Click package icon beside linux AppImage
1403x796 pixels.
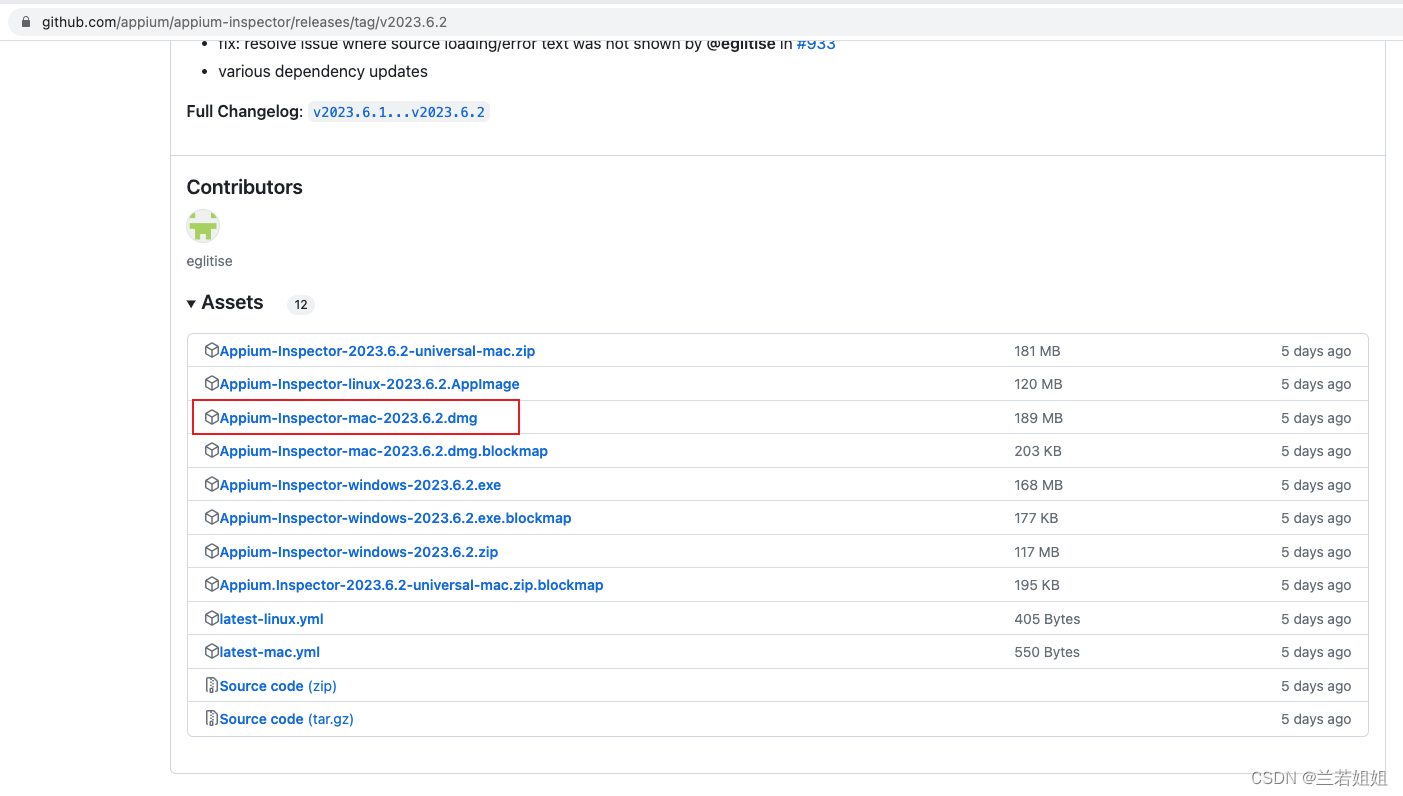[x=211, y=383]
